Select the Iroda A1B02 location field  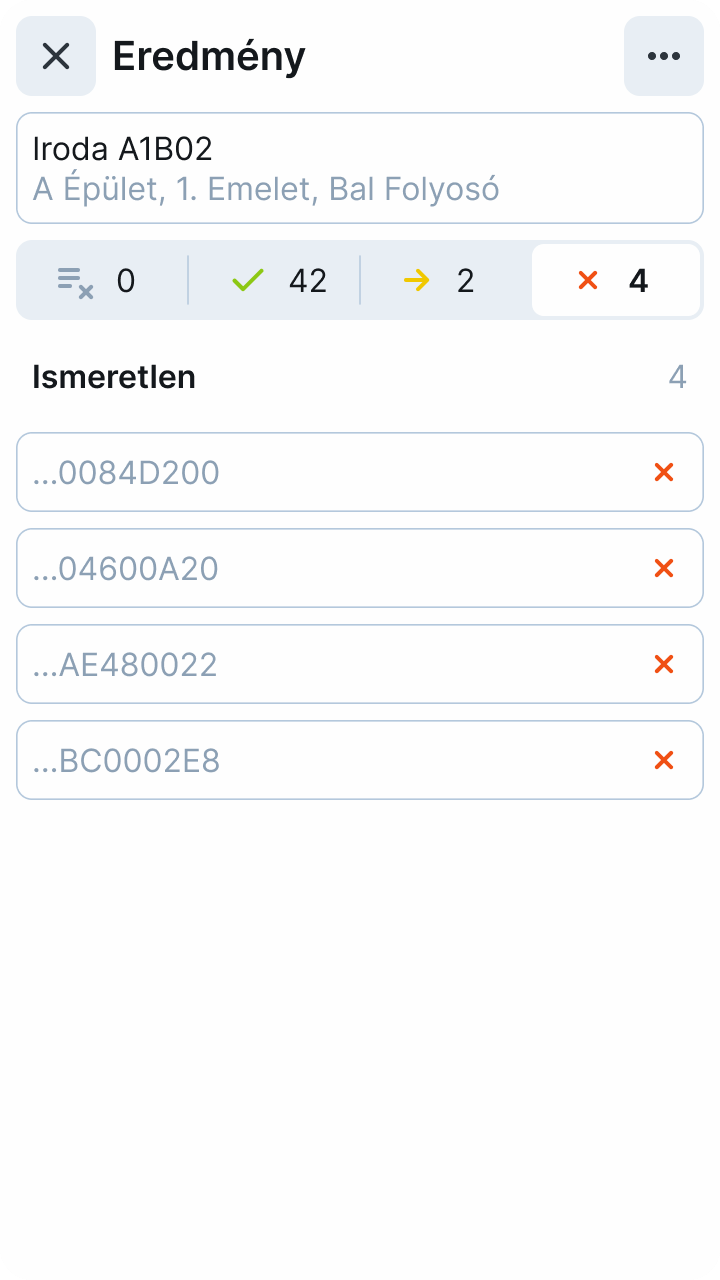360,168
